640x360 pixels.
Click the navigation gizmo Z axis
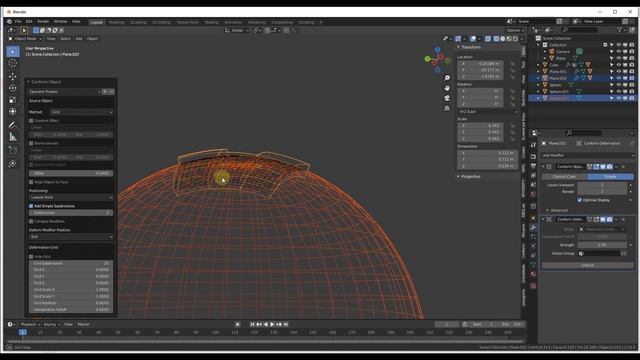click(x=438, y=50)
